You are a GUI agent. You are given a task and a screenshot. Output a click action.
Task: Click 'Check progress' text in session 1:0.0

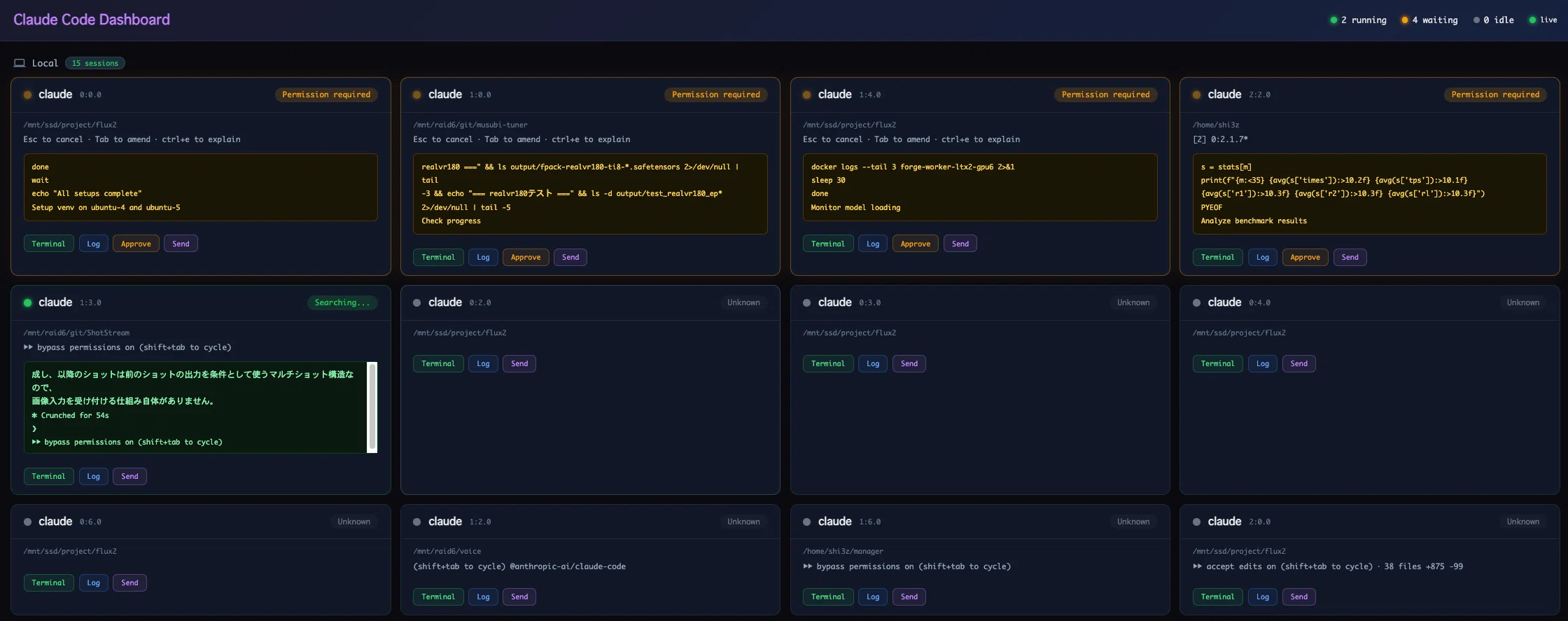tap(451, 221)
